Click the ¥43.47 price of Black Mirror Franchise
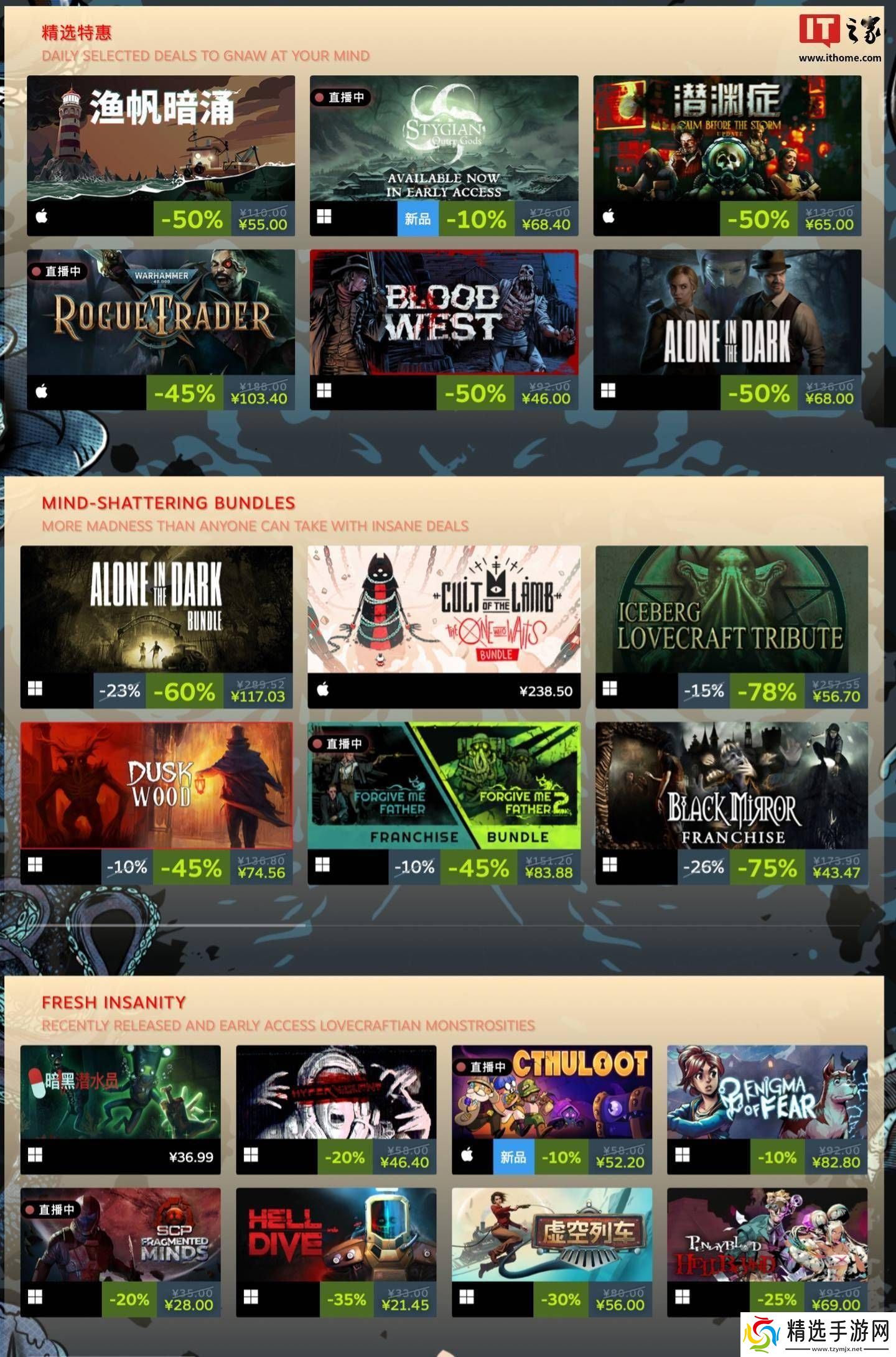This screenshot has width=896, height=1357. 837,872
